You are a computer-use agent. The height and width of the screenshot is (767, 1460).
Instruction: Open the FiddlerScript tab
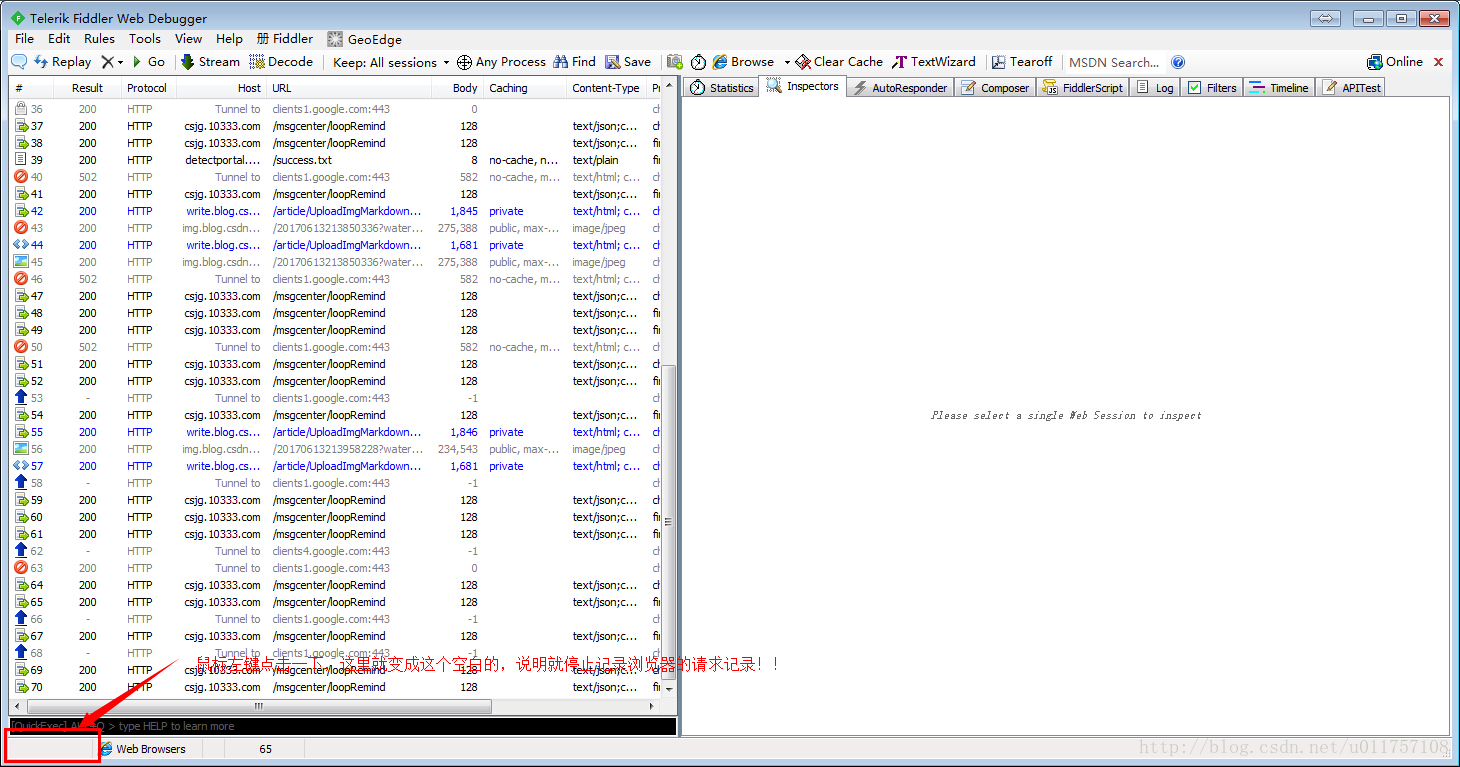click(x=1082, y=88)
